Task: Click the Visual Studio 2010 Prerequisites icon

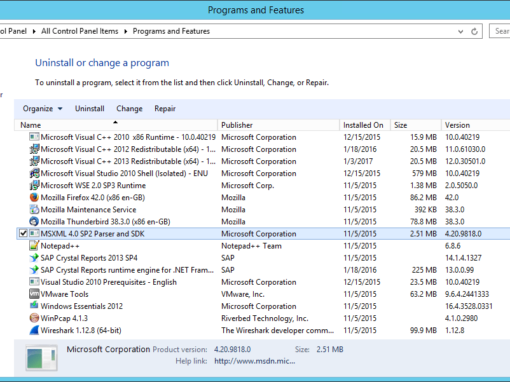Action: [34, 282]
